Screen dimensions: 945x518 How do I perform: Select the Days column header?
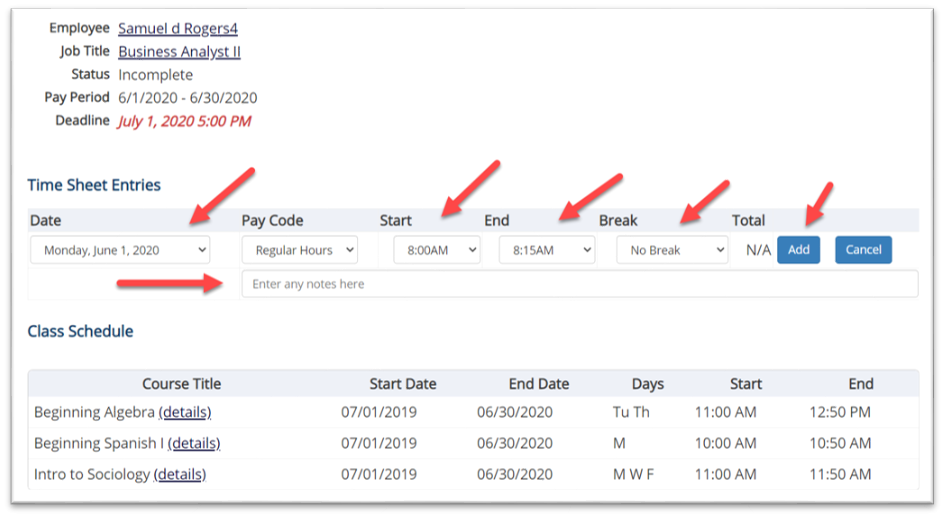[647, 384]
